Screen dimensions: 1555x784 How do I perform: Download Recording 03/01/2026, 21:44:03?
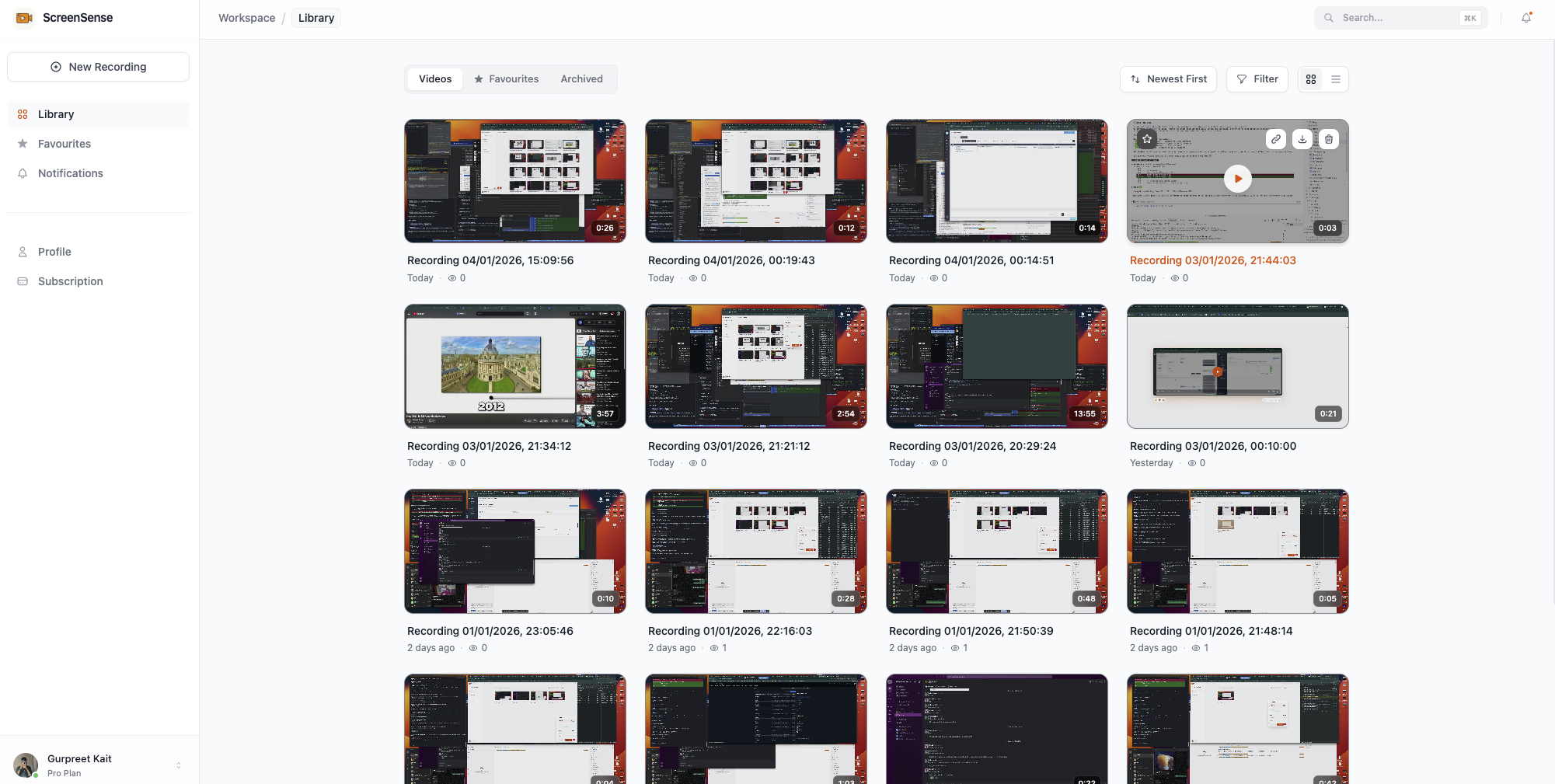pyautogui.click(x=1302, y=139)
